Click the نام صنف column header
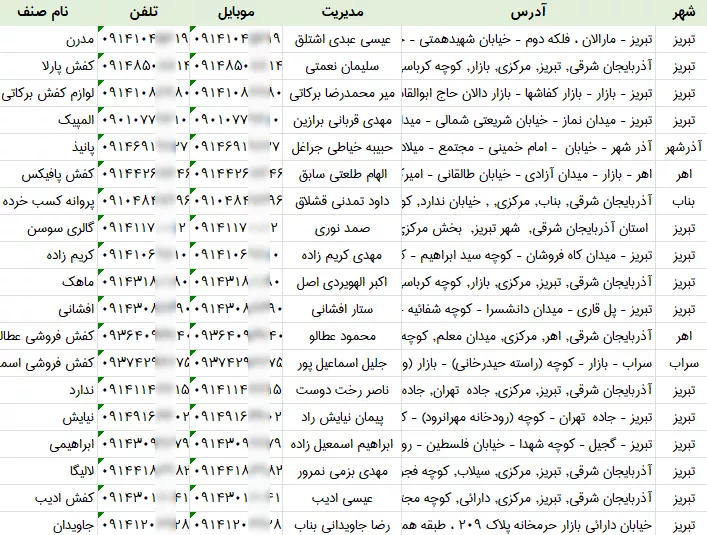This screenshot has height=535, width=707. (49, 13)
